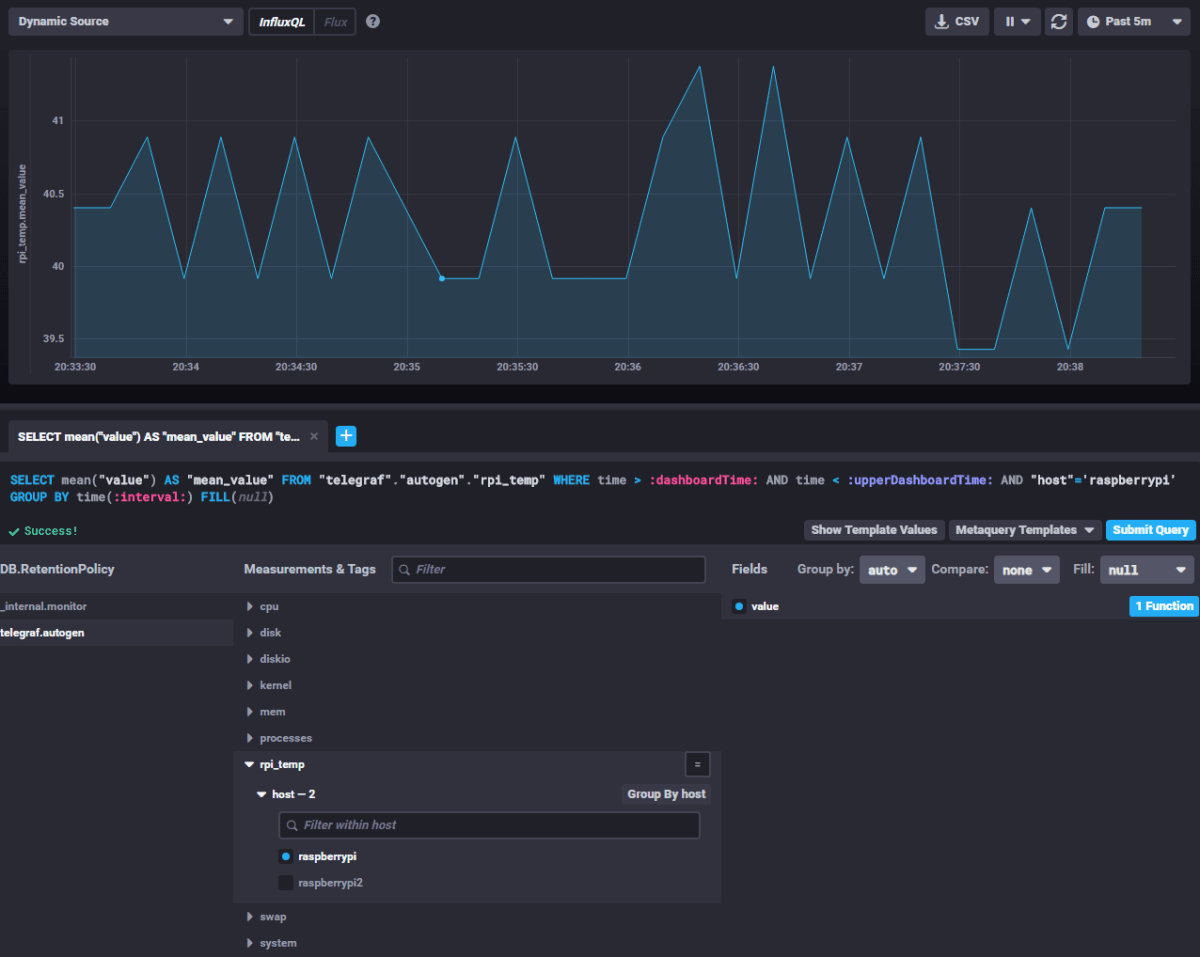1200x957 pixels.
Task: Click inside the InfluxQL query text editor
Action: click(x=598, y=489)
